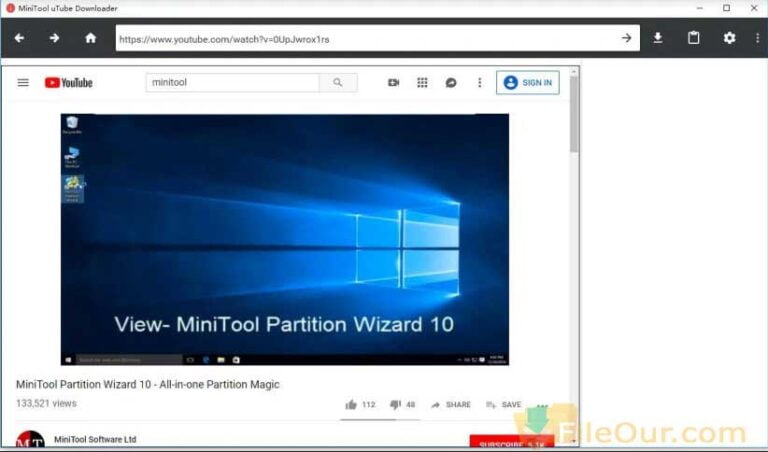Screen dimensions: 768x452
Task: Open settings with the gear icon
Action: pos(729,38)
